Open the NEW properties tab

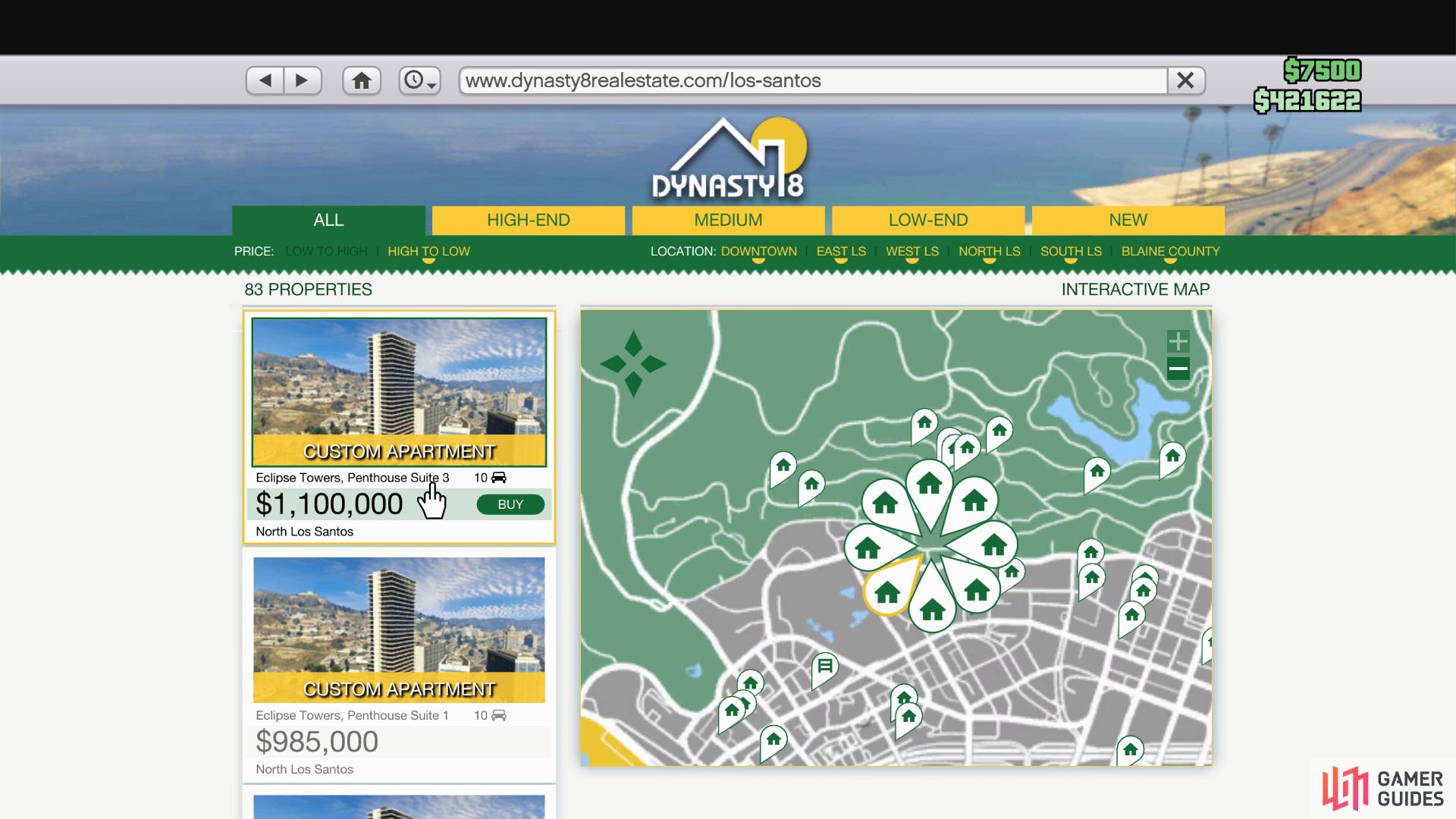point(1128,220)
